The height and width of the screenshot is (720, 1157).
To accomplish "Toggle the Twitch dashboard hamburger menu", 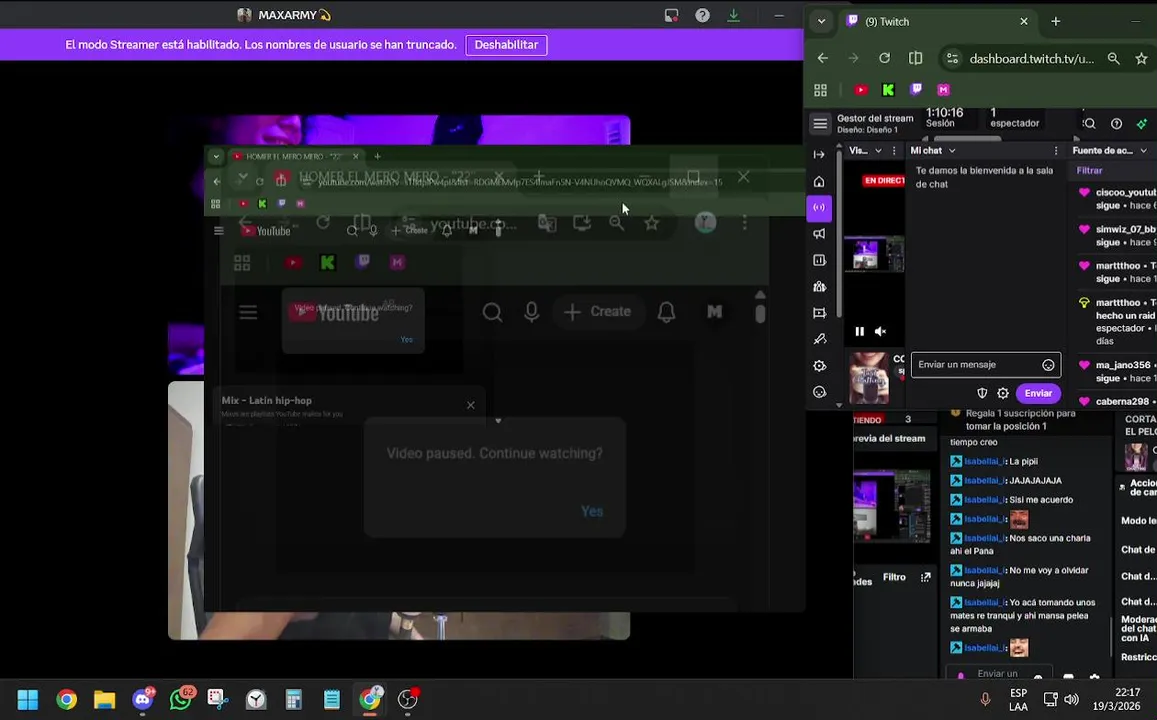I will coord(820,124).
